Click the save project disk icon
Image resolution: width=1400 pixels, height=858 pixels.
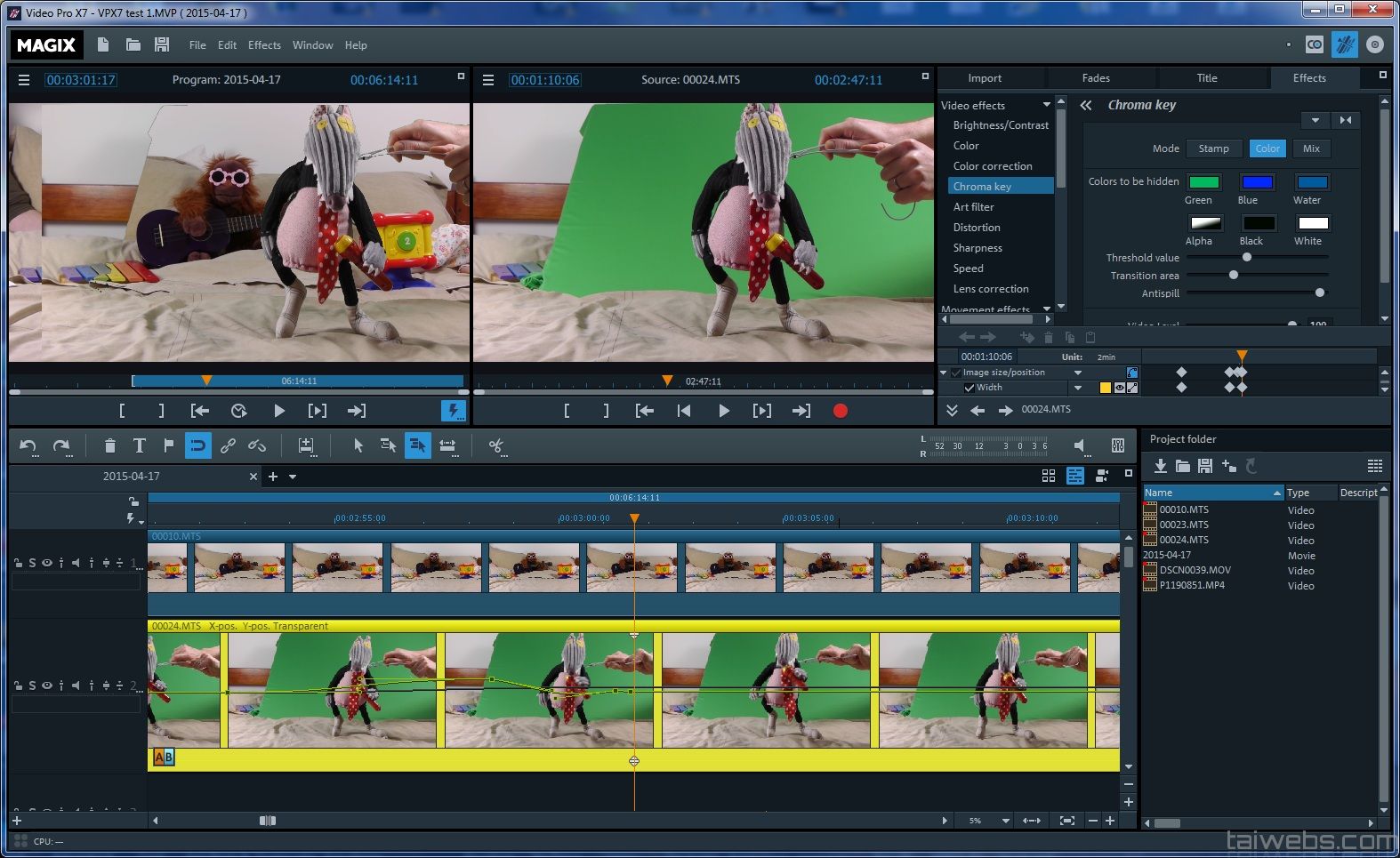pos(161,44)
